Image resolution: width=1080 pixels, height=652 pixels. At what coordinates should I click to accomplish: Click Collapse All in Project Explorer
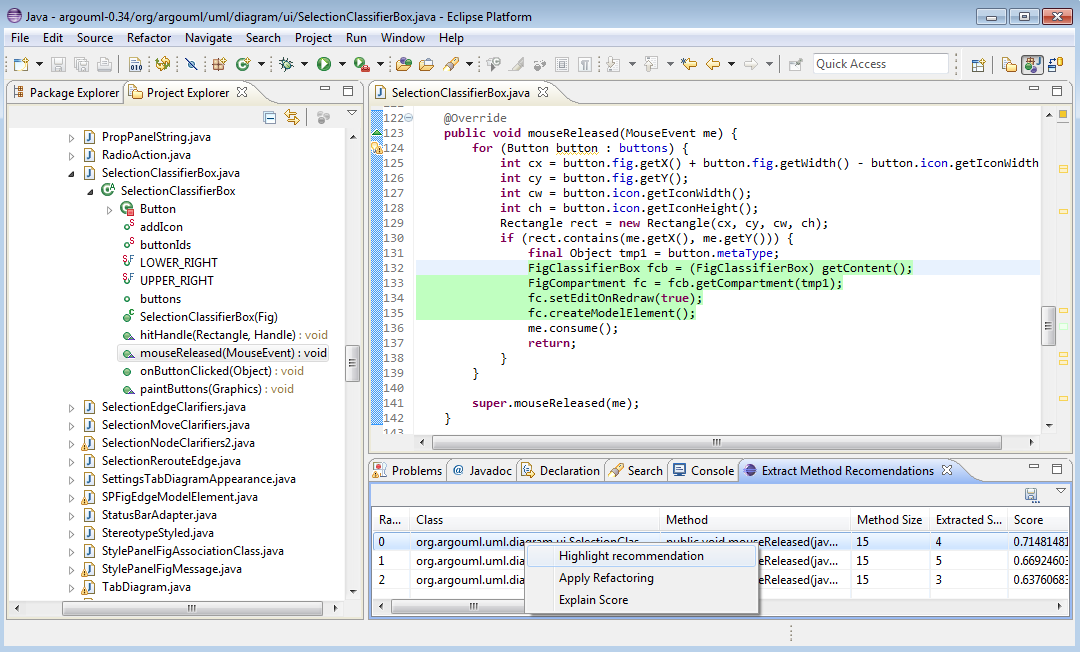coord(270,117)
